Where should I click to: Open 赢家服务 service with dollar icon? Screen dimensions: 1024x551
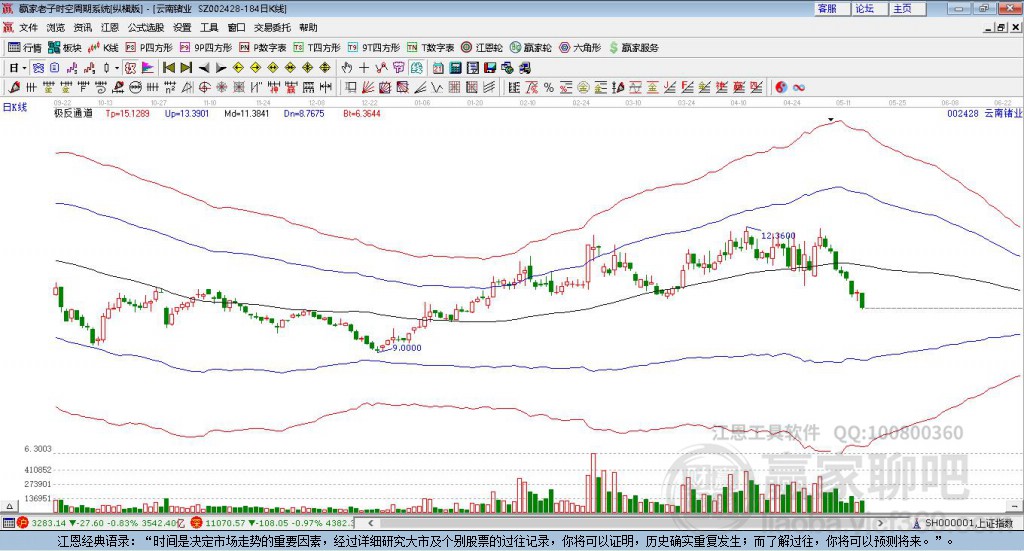click(x=633, y=48)
